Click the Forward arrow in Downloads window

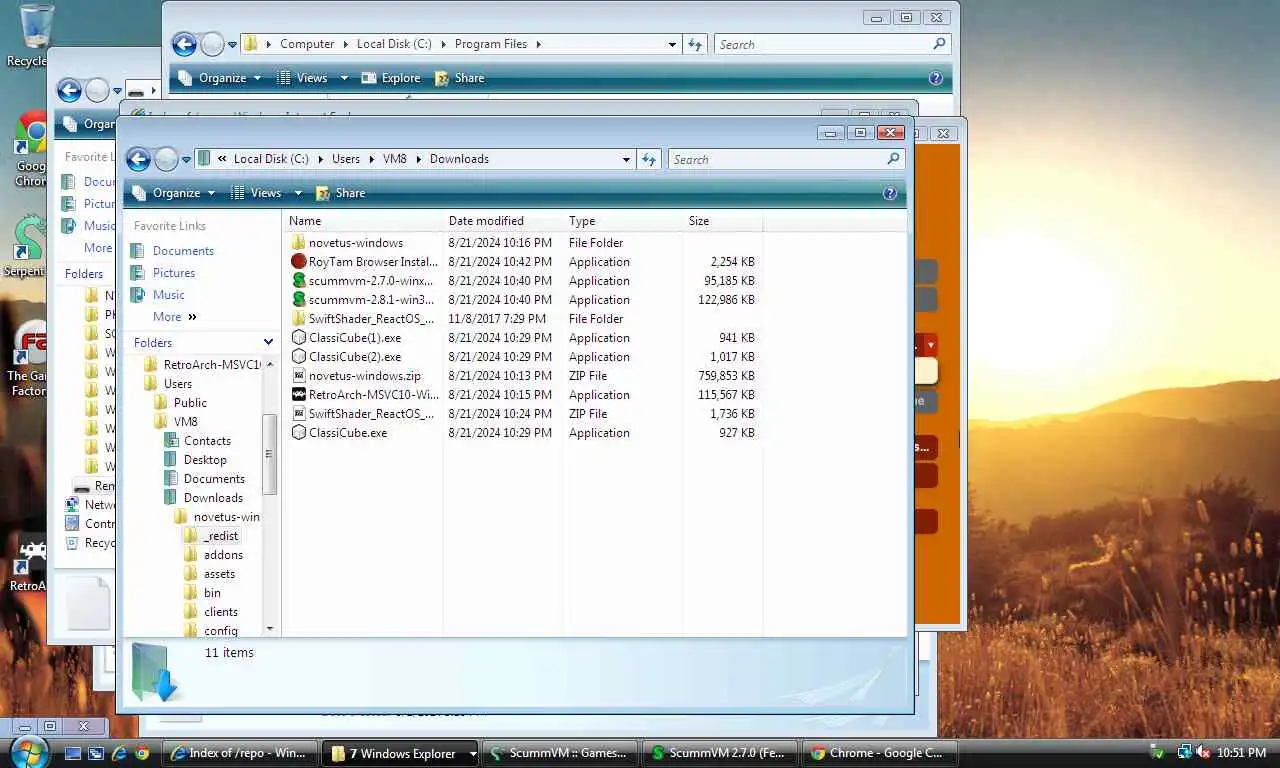click(166, 159)
